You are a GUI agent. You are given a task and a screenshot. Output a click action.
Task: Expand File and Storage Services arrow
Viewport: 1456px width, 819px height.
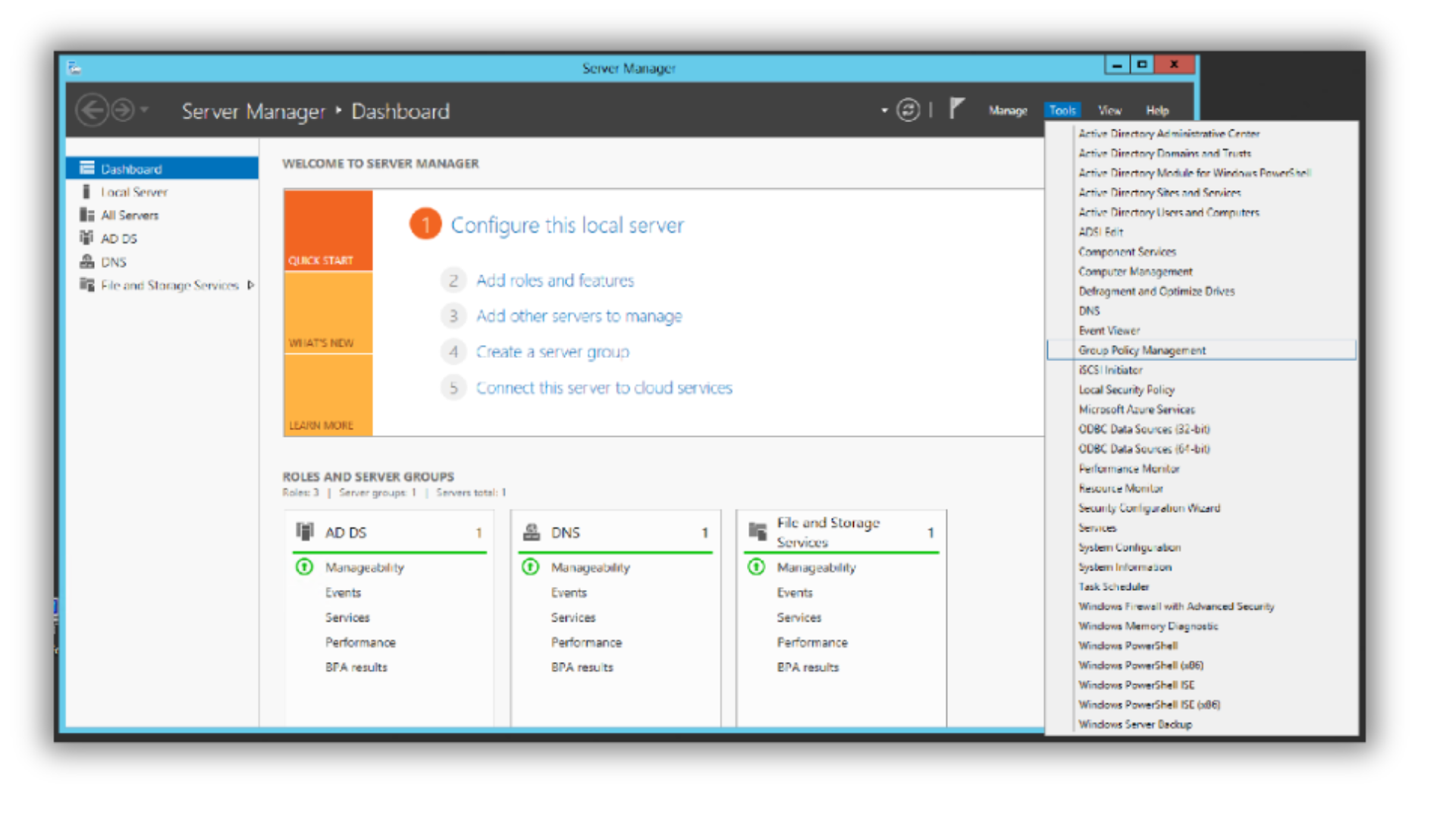[251, 285]
